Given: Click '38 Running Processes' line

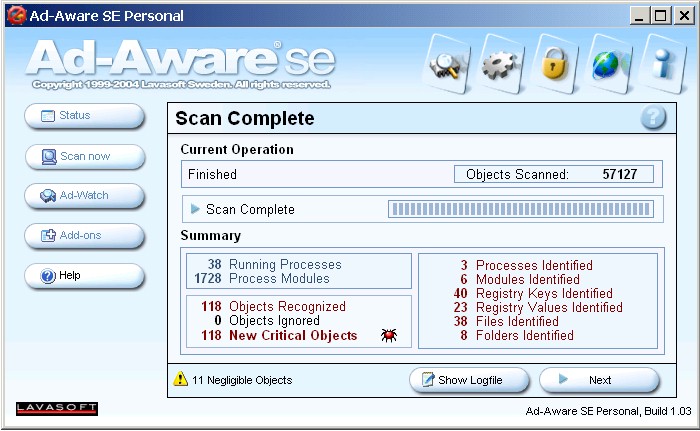Looking at the screenshot, I should (275, 264).
